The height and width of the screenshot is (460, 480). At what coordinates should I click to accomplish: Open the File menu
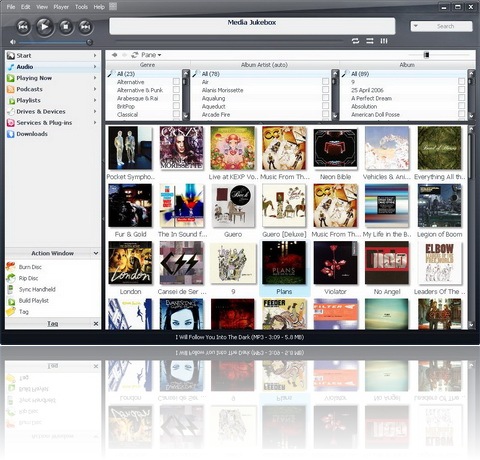pos(11,7)
